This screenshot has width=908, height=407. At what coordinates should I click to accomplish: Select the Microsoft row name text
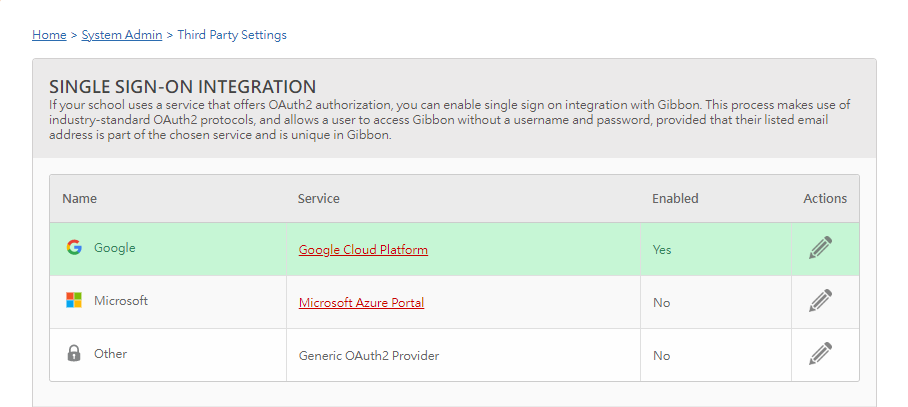[x=121, y=300]
